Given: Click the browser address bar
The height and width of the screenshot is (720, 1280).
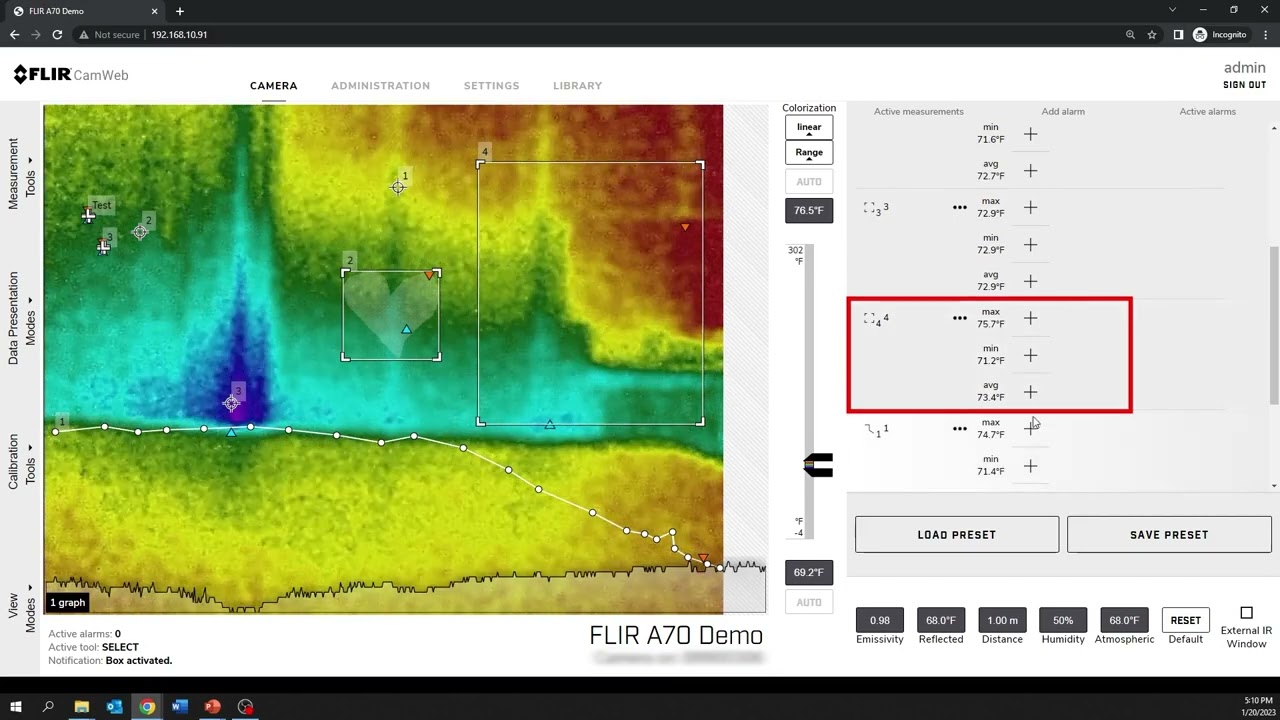Looking at the screenshot, I should tap(600, 34).
